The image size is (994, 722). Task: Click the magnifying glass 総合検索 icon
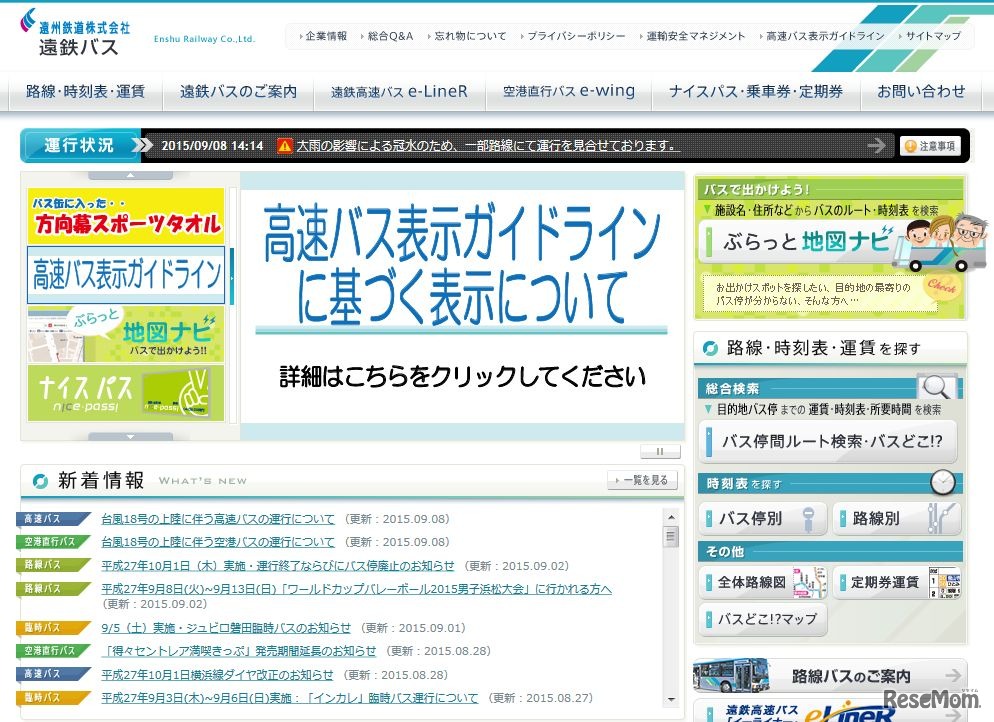(x=936, y=387)
